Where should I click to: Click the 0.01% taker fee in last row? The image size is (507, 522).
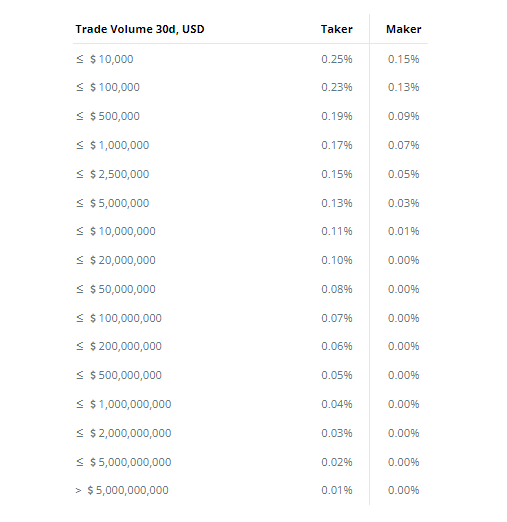point(337,490)
